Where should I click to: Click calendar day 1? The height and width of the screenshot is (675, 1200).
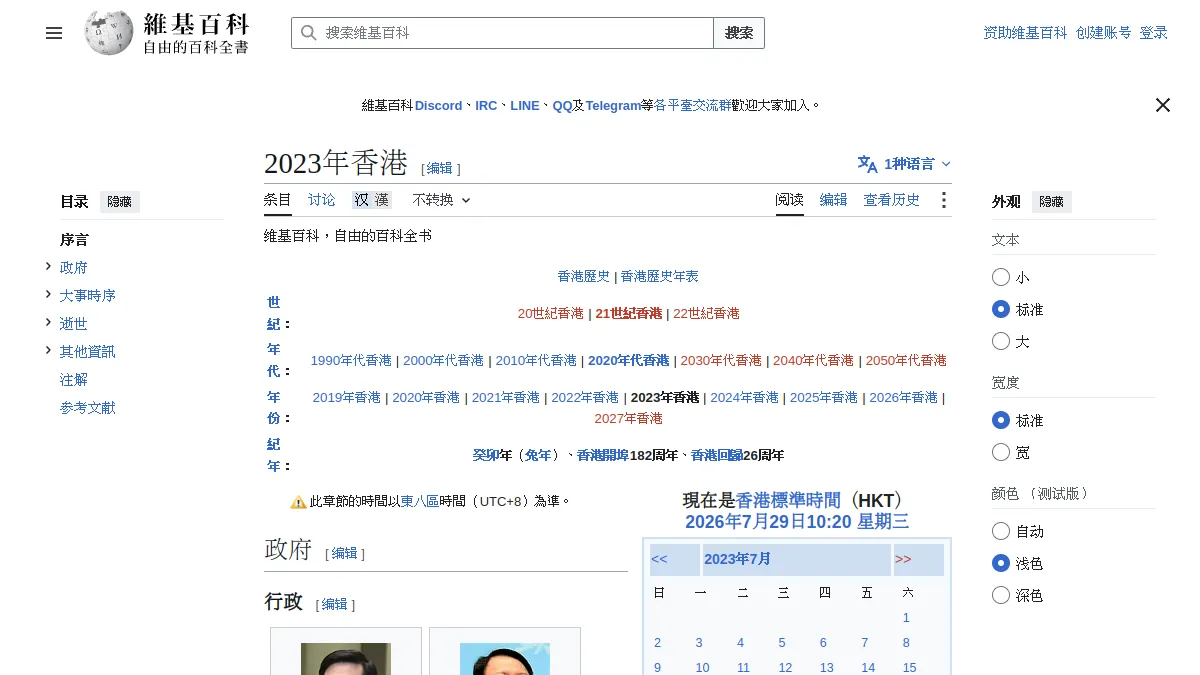pyautogui.click(x=906, y=618)
